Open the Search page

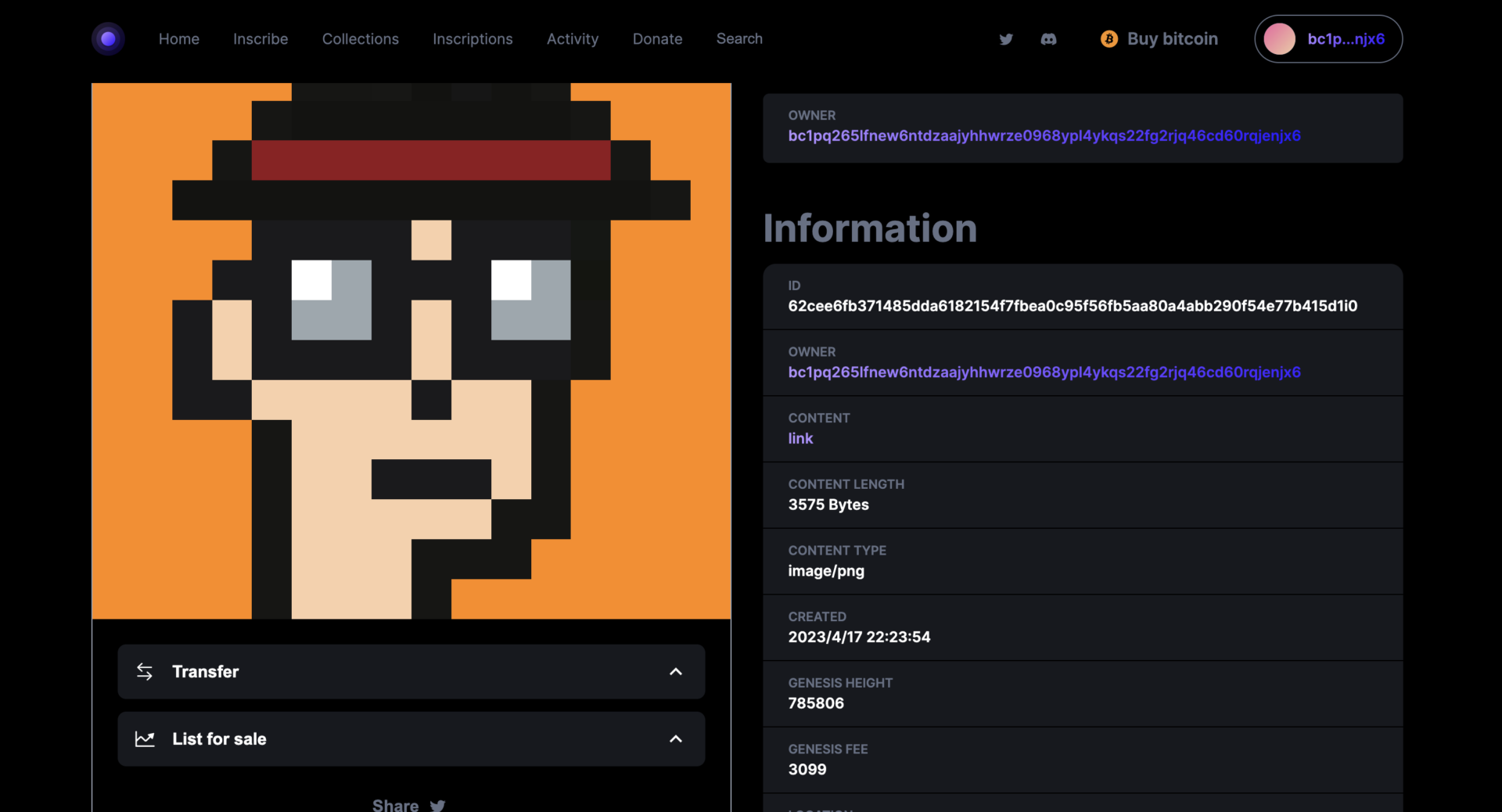coord(739,39)
